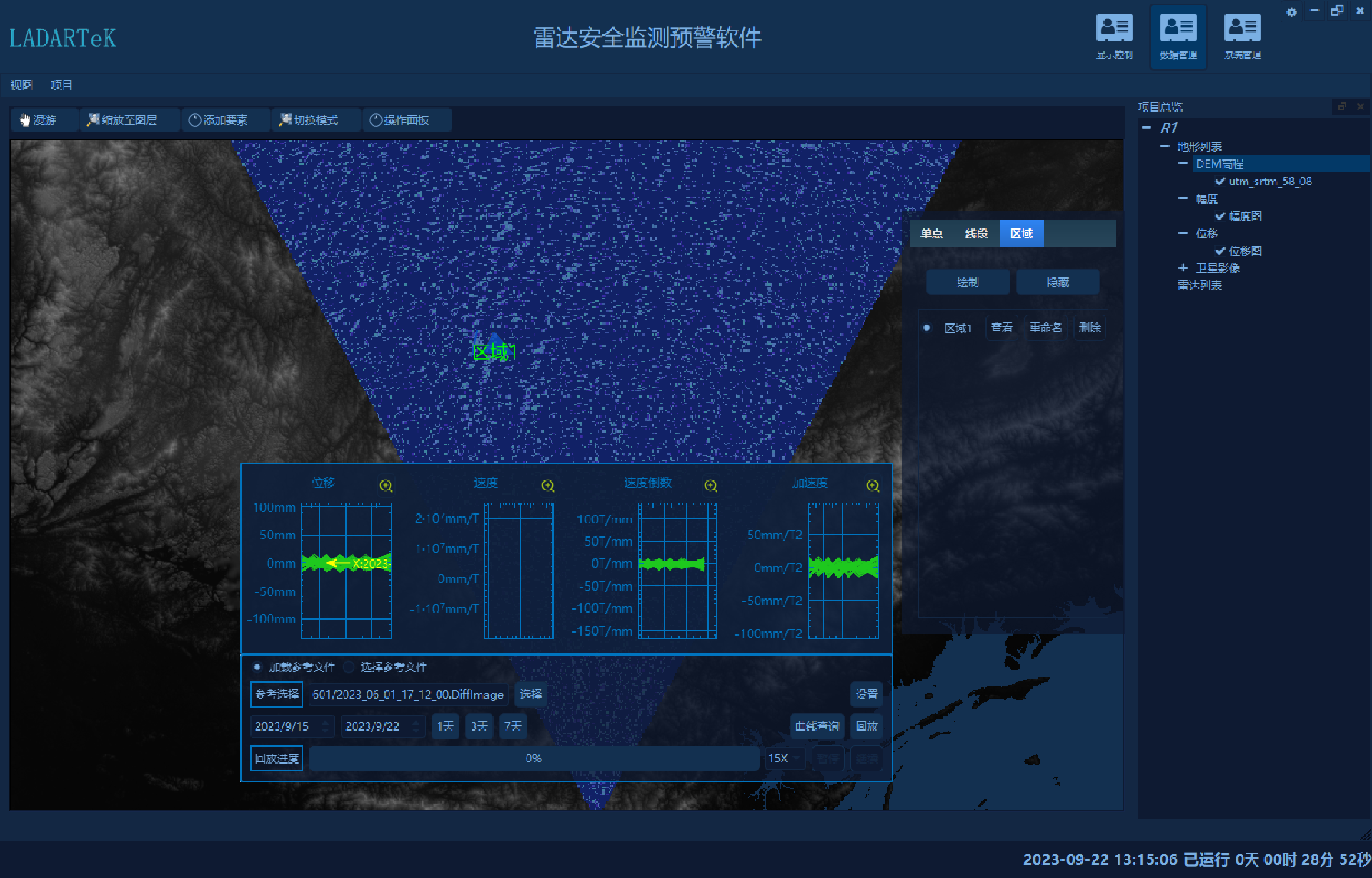Screen dimensions: 1372x878
Task: Click end date 2023/9/22 stepper arrows
Action: coord(417,726)
